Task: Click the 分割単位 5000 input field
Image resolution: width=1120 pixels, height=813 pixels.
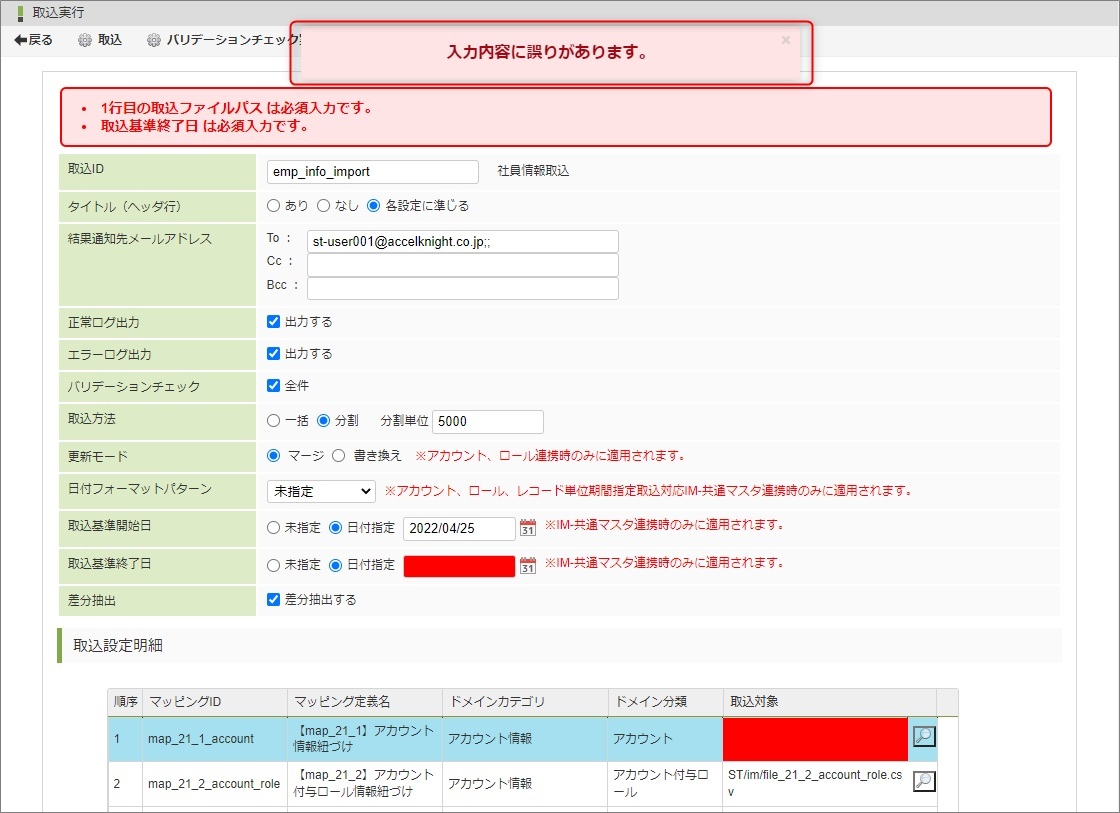Action: click(488, 421)
